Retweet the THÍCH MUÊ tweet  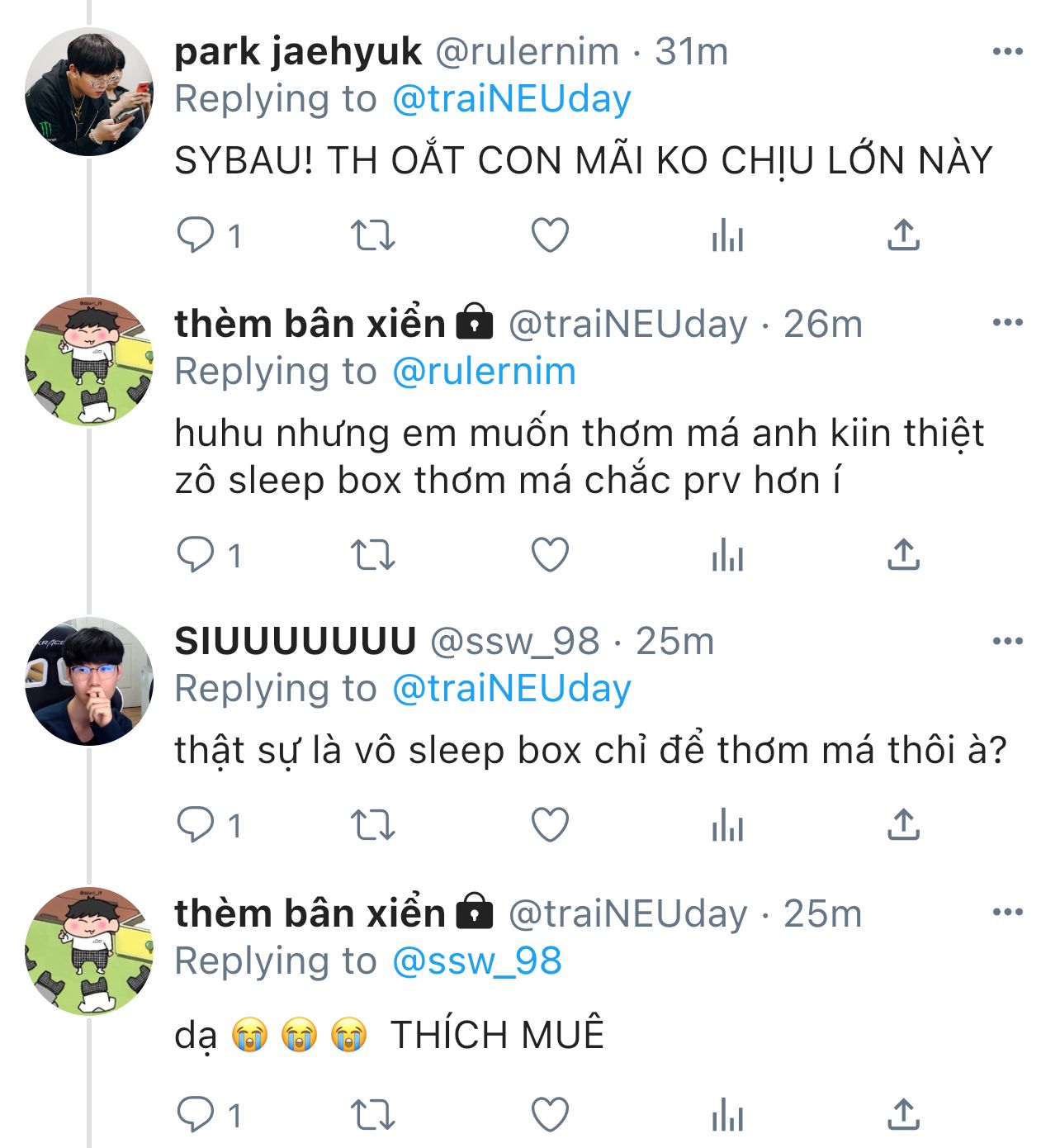point(373,1116)
